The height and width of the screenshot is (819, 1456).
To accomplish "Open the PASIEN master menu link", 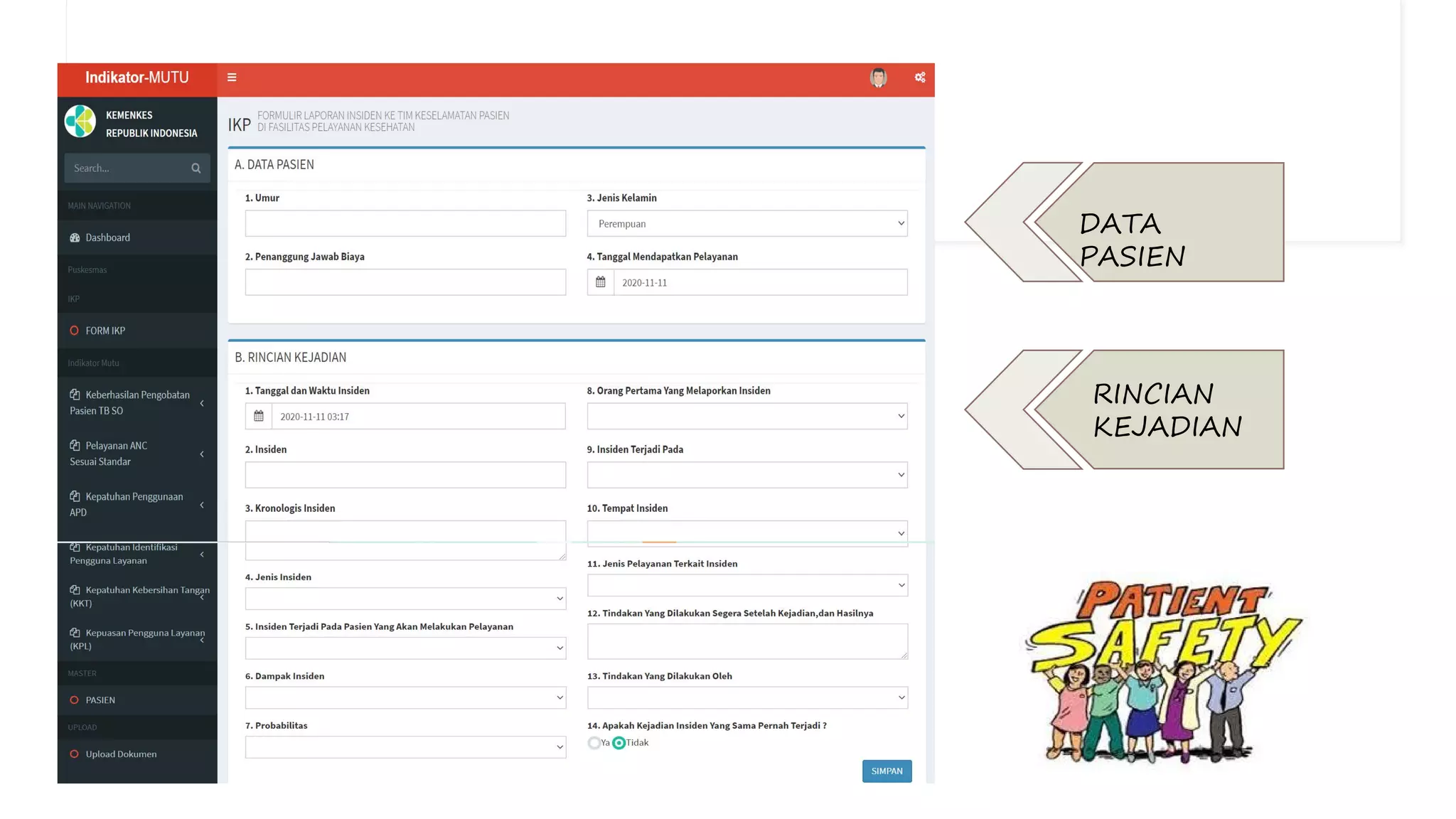I will click(100, 700).
